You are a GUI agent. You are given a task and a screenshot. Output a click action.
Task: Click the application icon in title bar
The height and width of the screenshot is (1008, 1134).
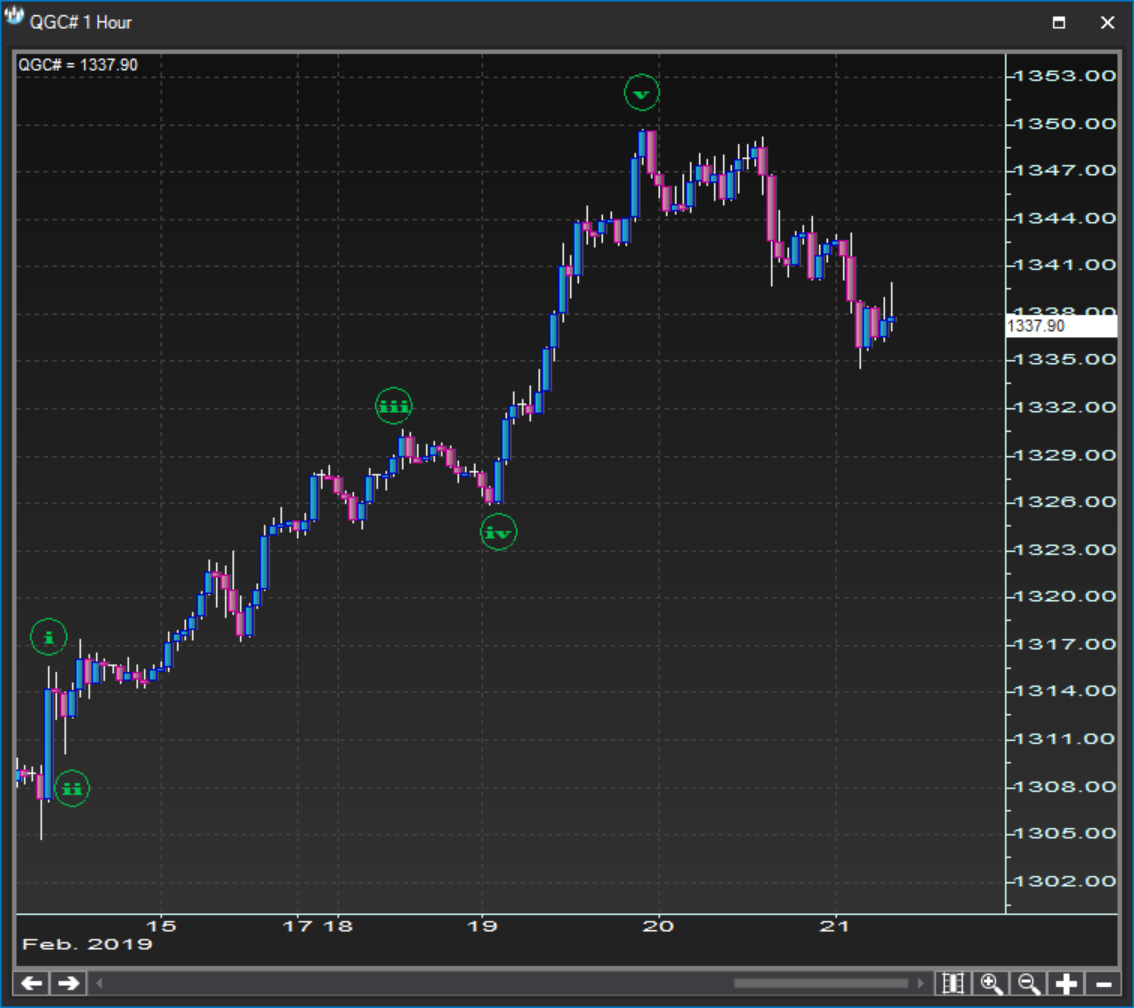click(14, 15)
